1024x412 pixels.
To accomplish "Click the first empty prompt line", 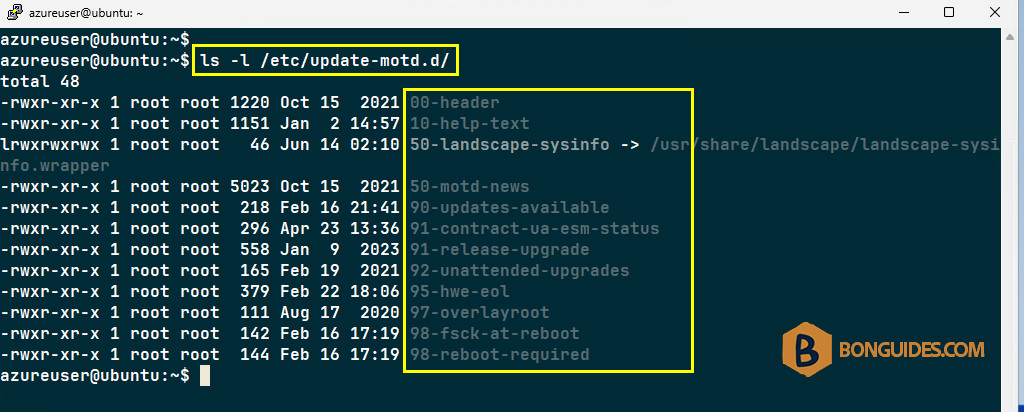I will click(95, 39).
